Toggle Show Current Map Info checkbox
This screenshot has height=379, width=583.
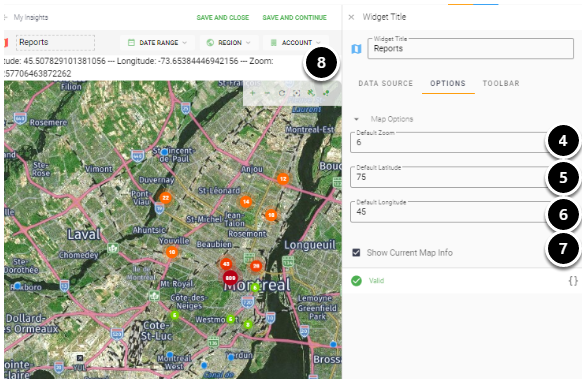(356, 253)
